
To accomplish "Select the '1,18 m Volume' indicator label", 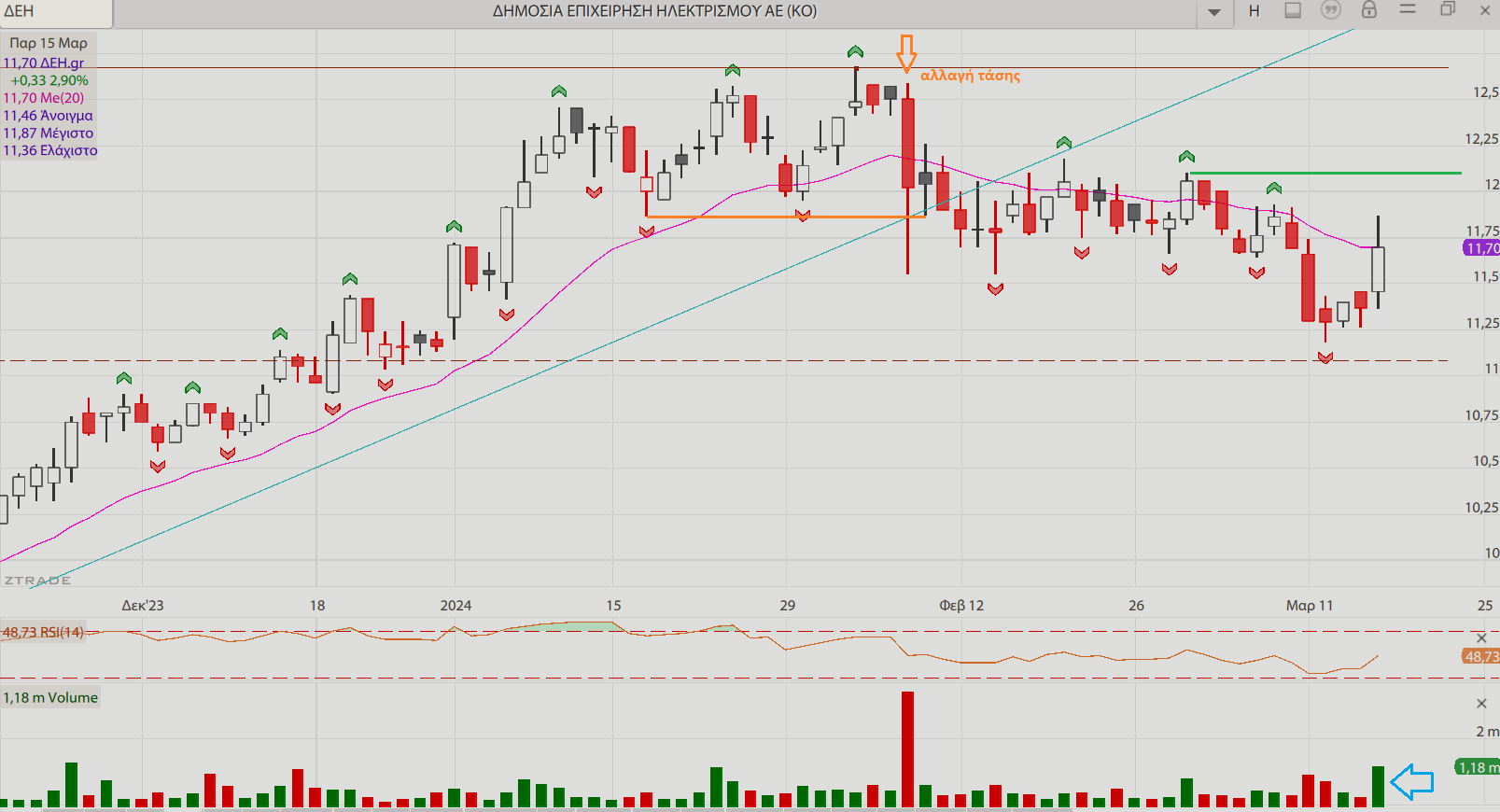I will [50, 697].
